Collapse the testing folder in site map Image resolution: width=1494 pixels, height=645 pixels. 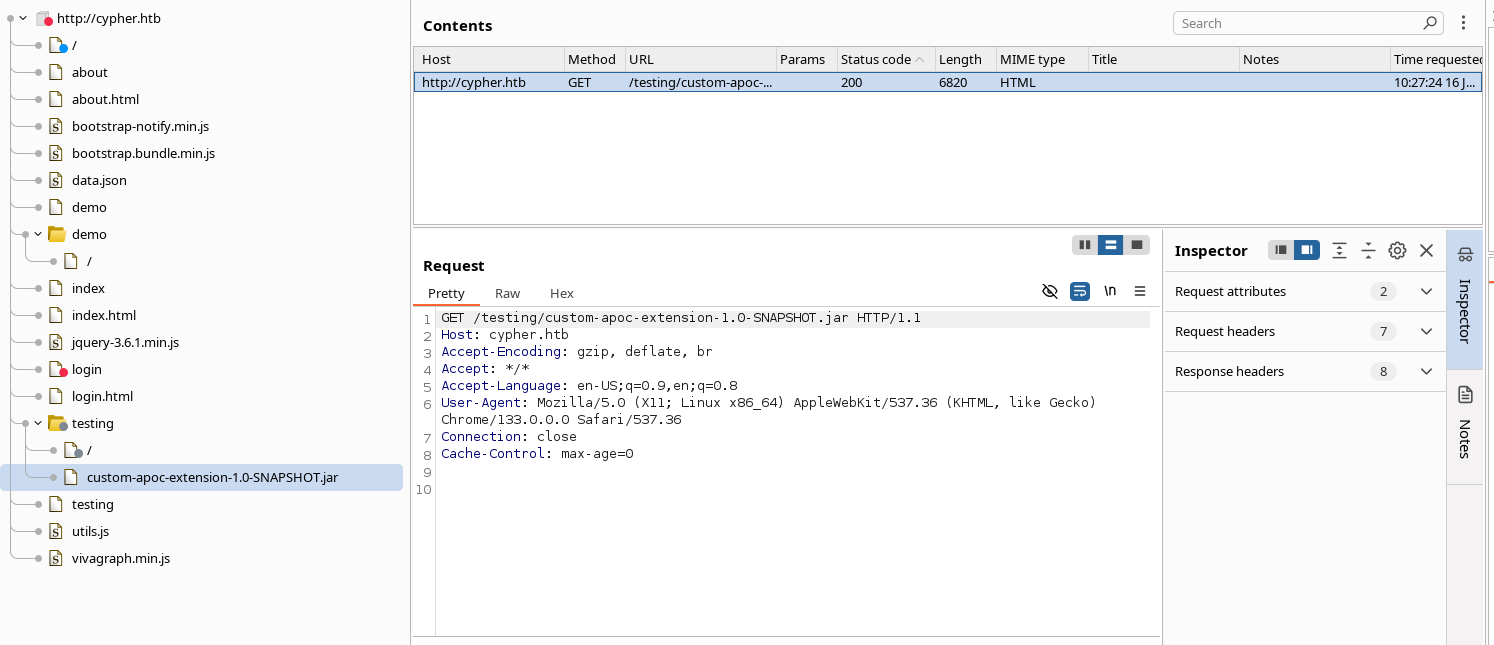pos(39,423)
